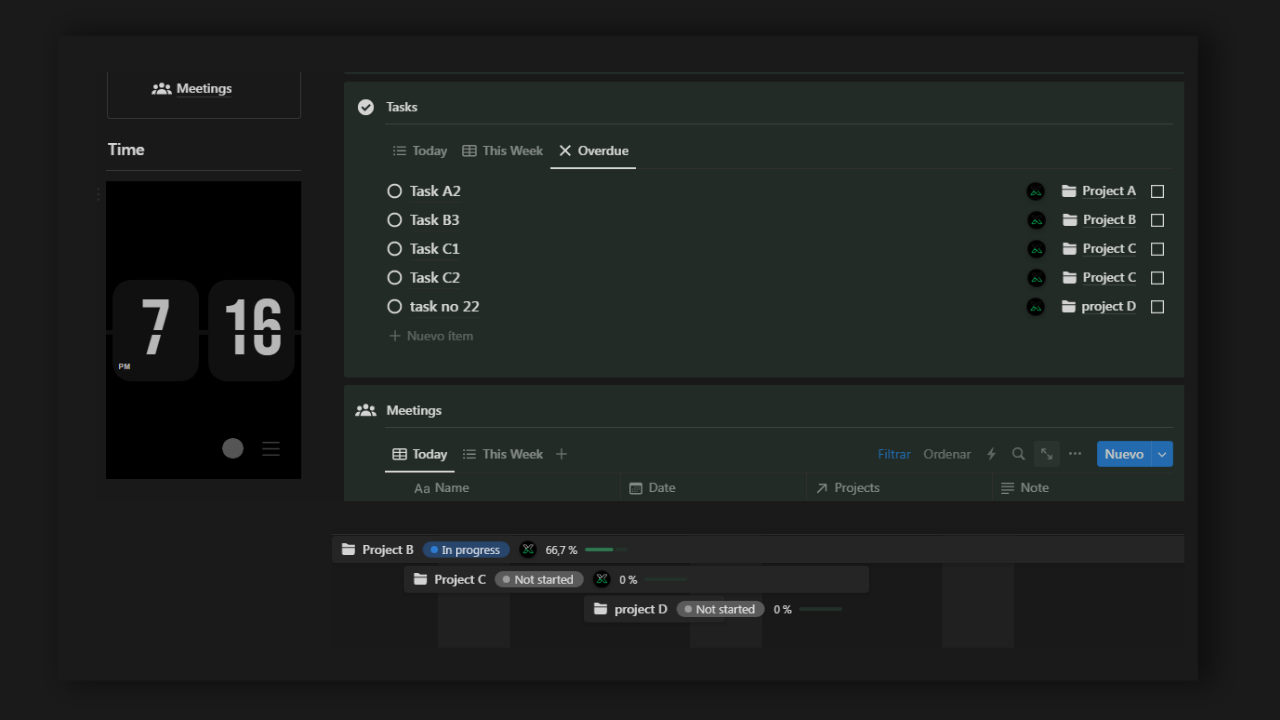Image resolution: width=1280 pixels, height=720 pixels.
Task: Open the dropdown arrow beside Nuevo
Action: coord(1162,454)
